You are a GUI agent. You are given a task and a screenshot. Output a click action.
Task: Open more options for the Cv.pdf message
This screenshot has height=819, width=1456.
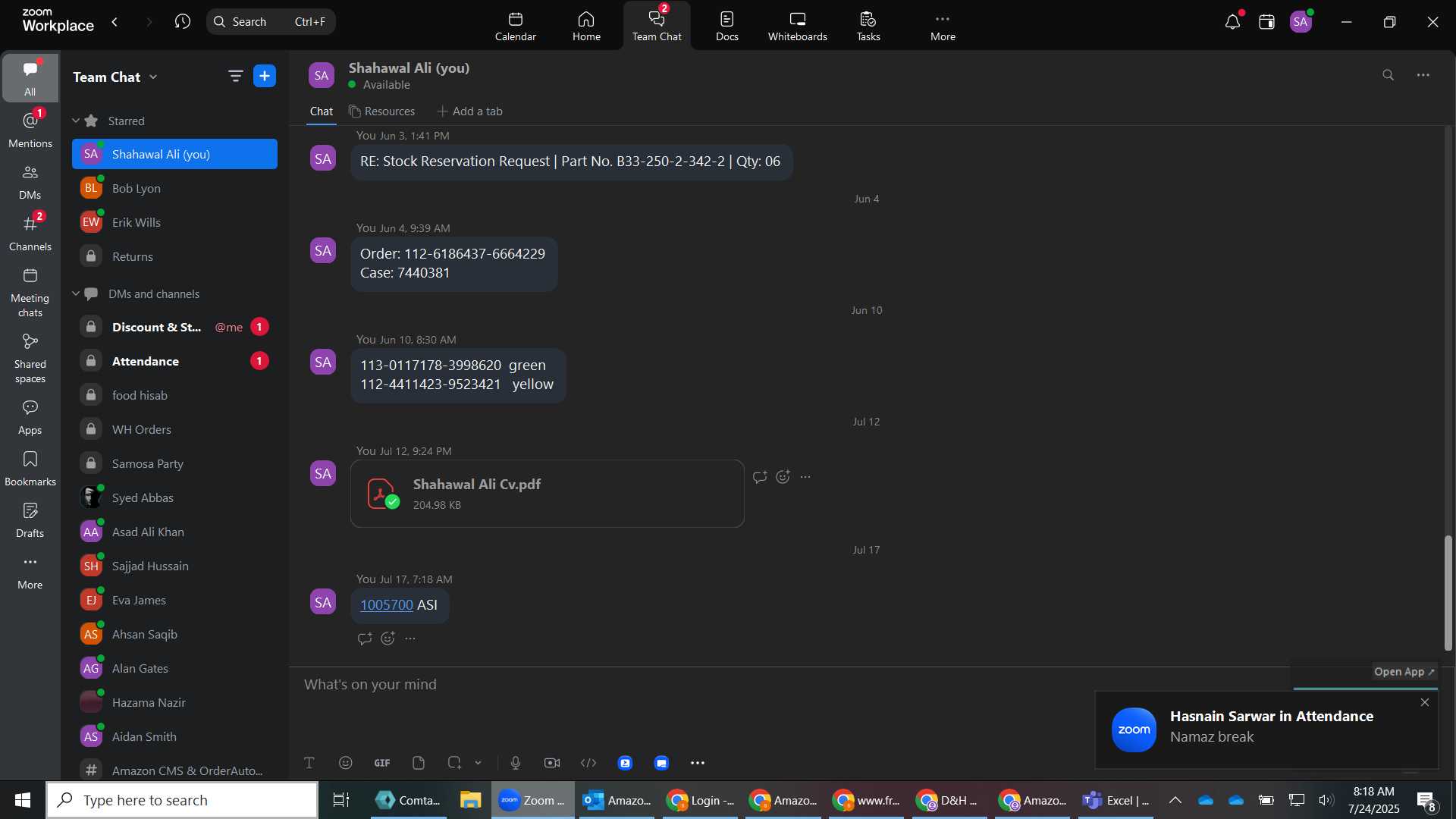click(x=805, y=477)
